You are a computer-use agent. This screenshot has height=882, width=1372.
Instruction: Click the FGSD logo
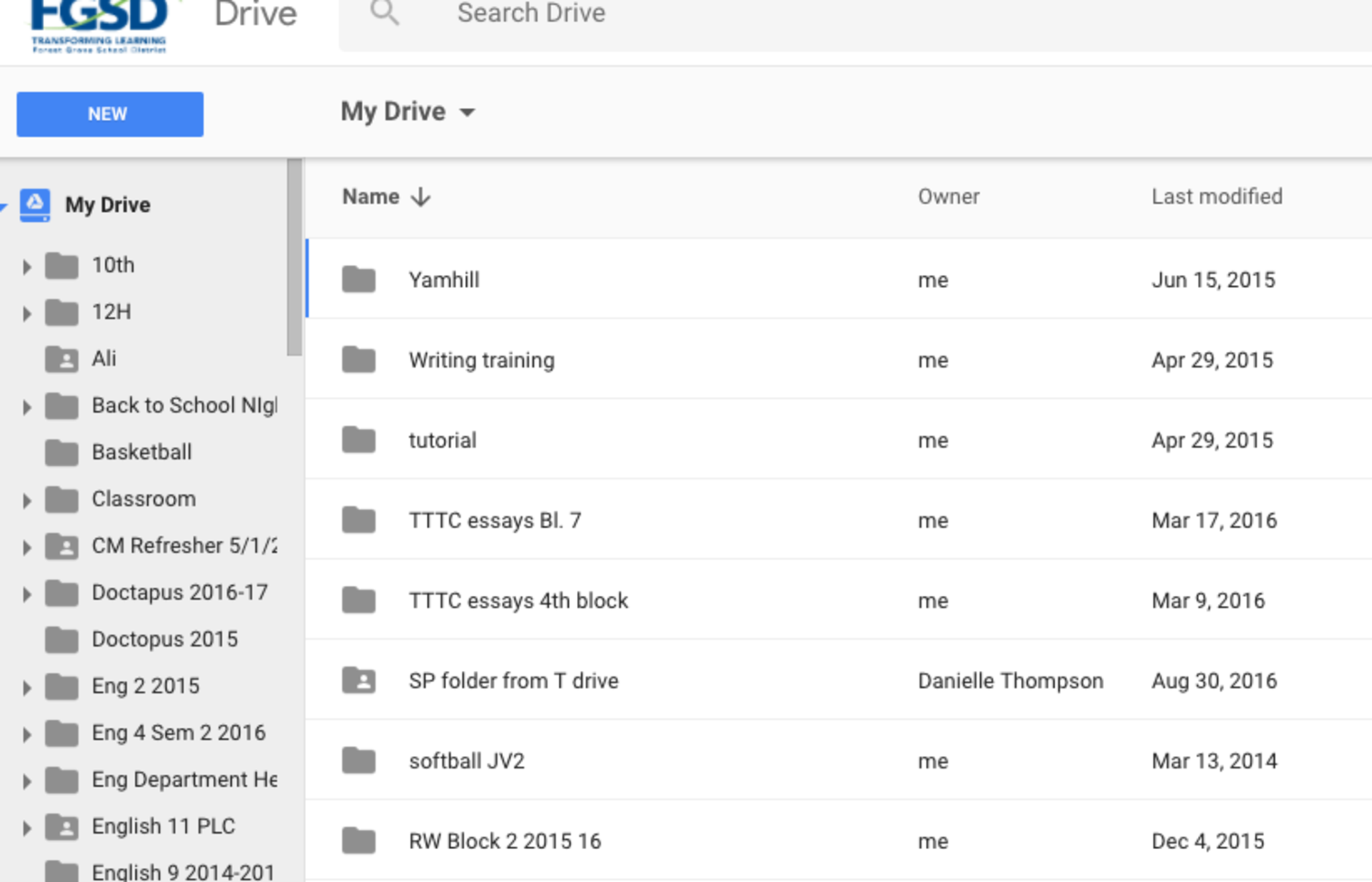pyautogui.click(x=99, y=25)
